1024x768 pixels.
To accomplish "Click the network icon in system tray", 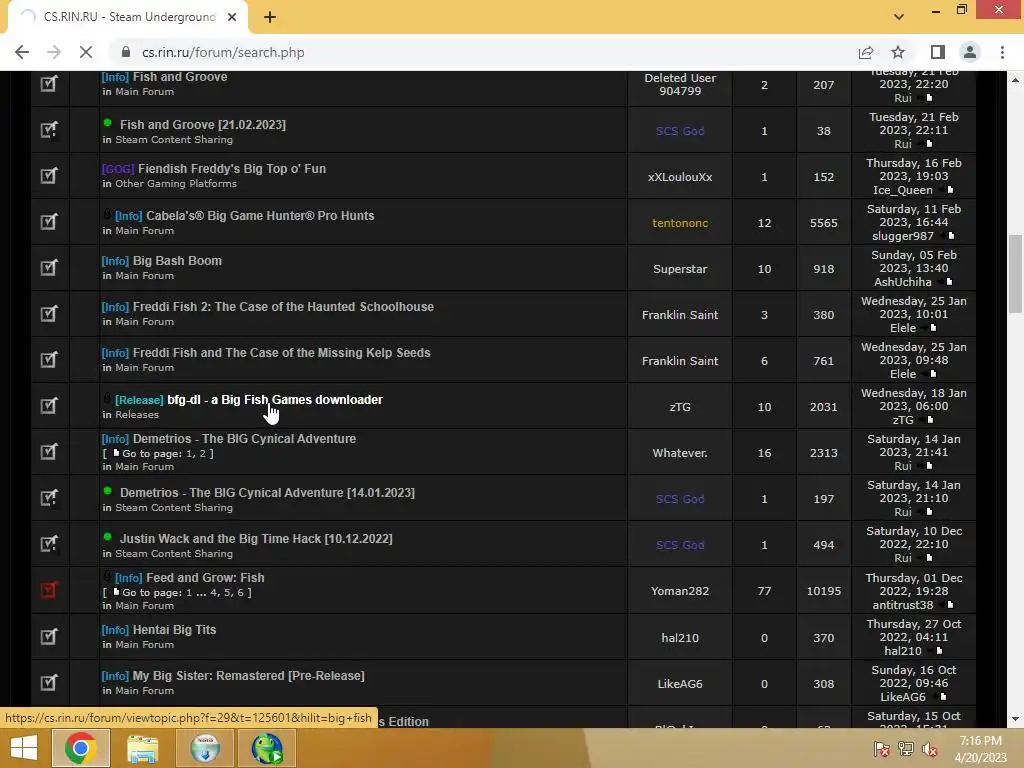I will (x=906, y=749).
